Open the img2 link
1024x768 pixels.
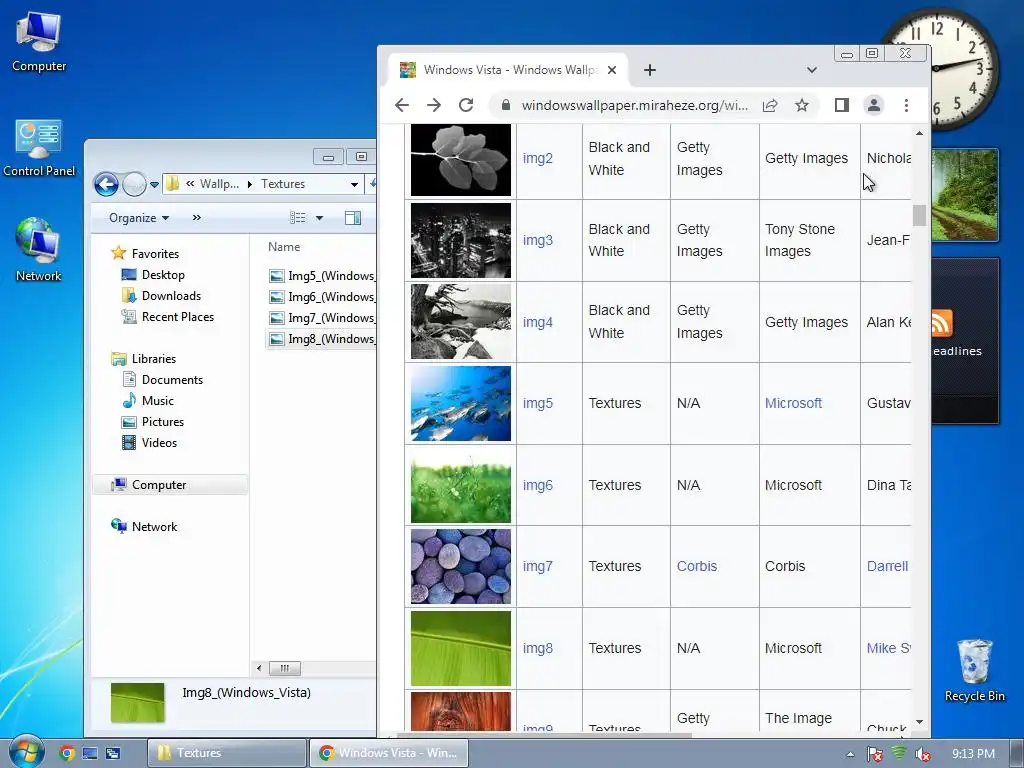click(x=537, y=159)
